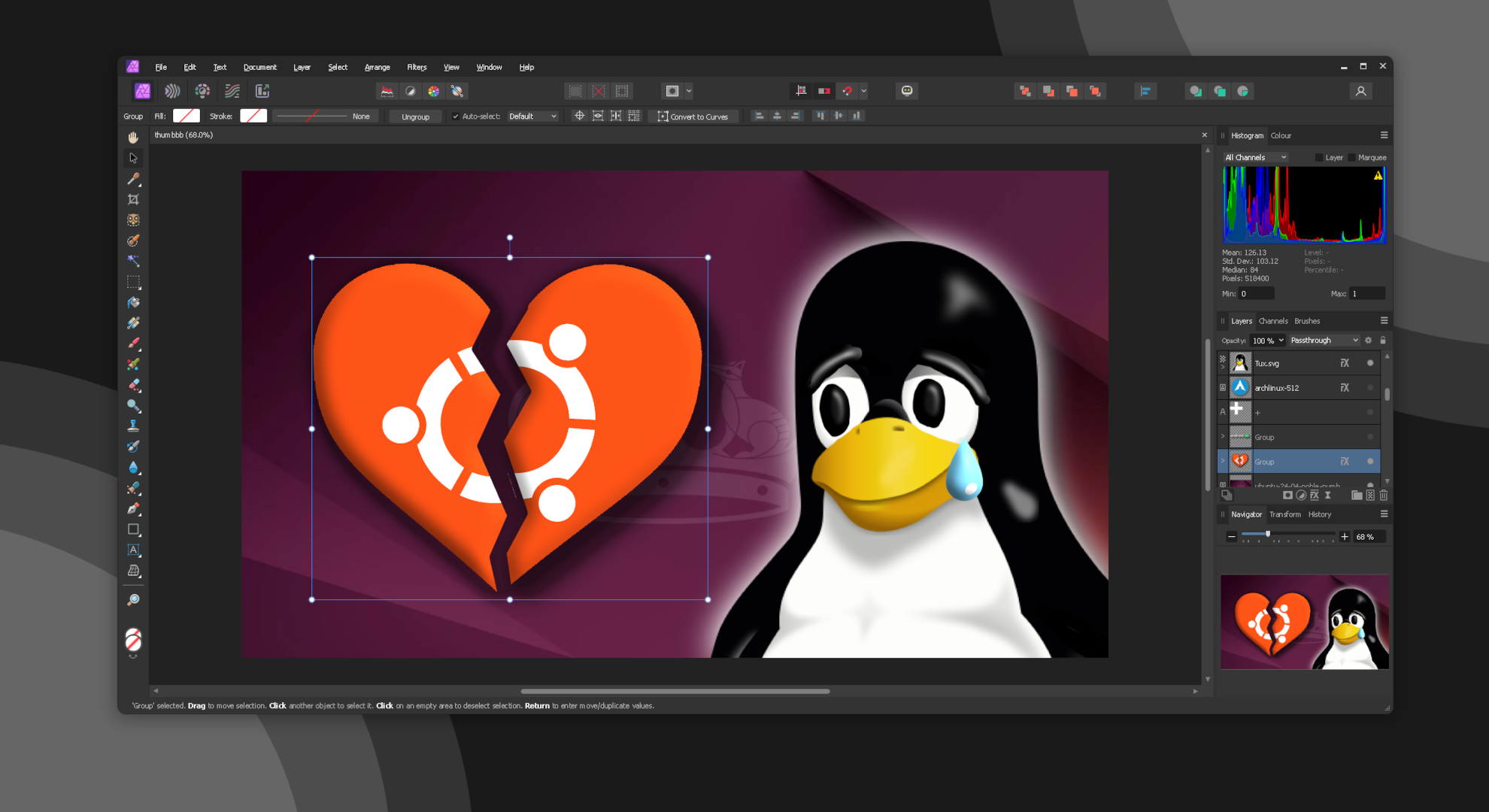
Task: Click the Deselect red-cross toolbar icon
Action: [x=599, y=91]
